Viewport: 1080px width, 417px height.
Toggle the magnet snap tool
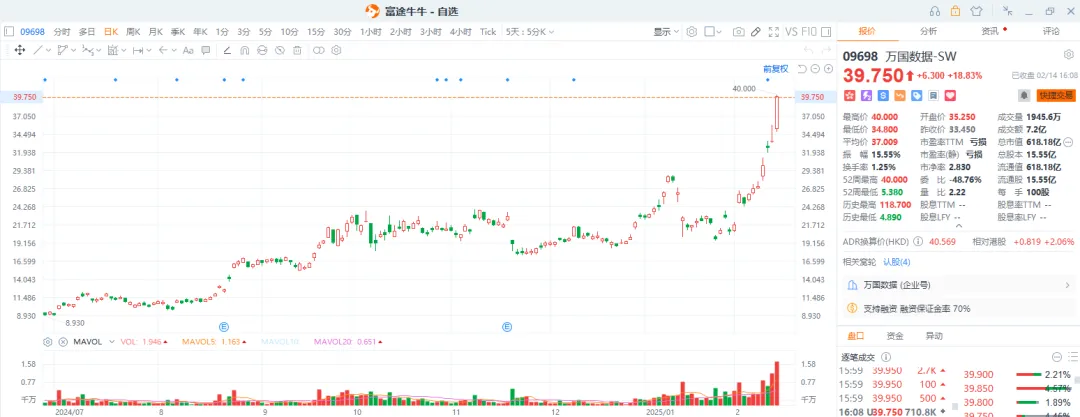click(245, 50)
